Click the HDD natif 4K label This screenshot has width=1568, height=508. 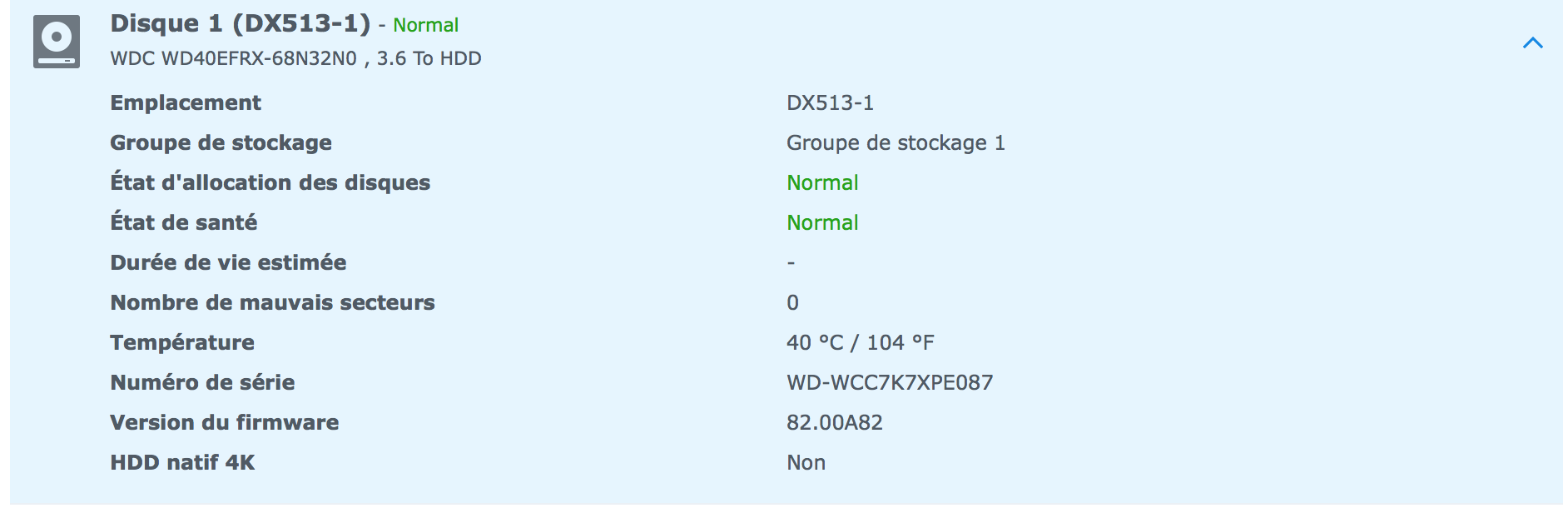[x=182, y=462]
